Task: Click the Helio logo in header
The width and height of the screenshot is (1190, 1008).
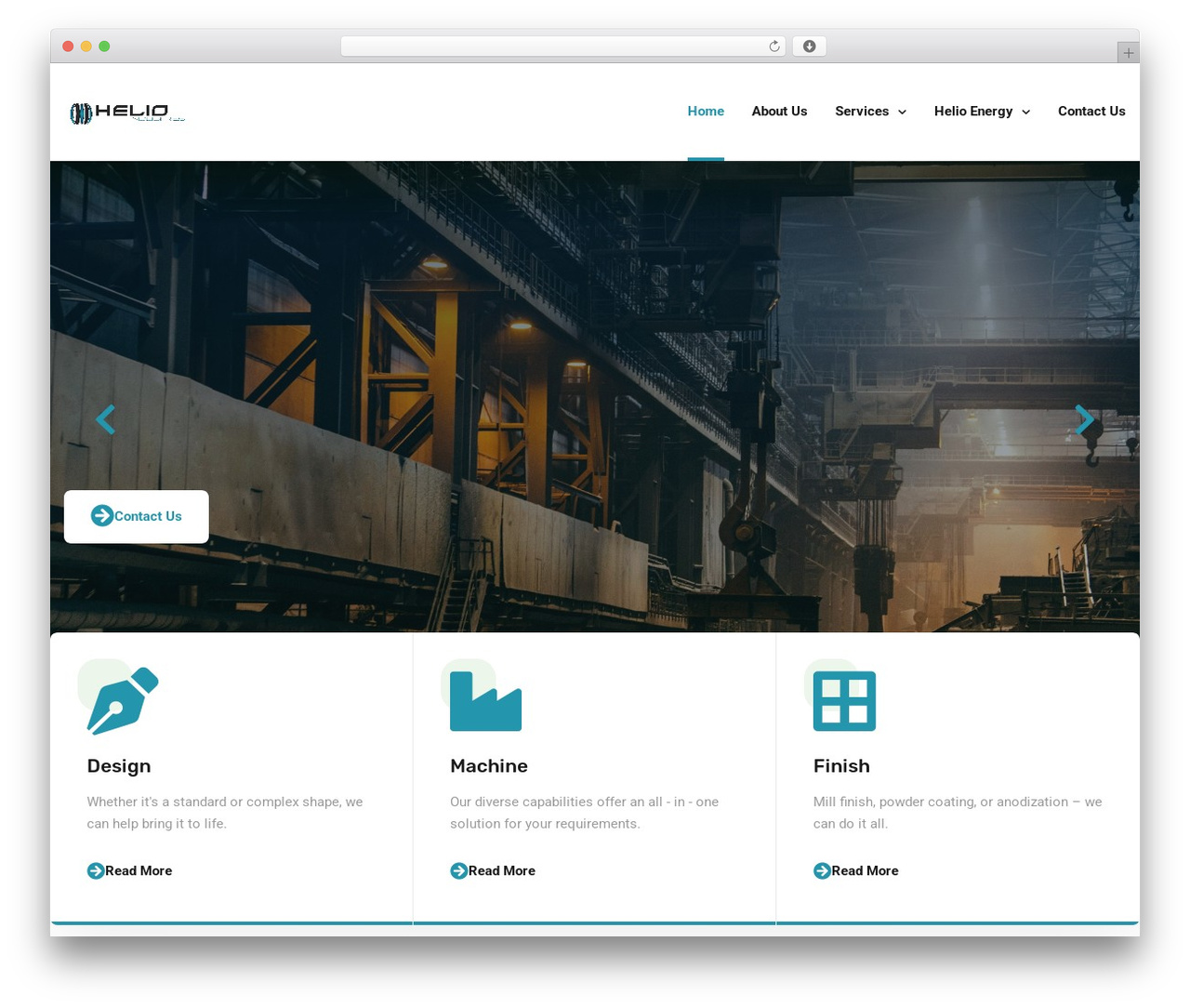Action: point(127,113)
